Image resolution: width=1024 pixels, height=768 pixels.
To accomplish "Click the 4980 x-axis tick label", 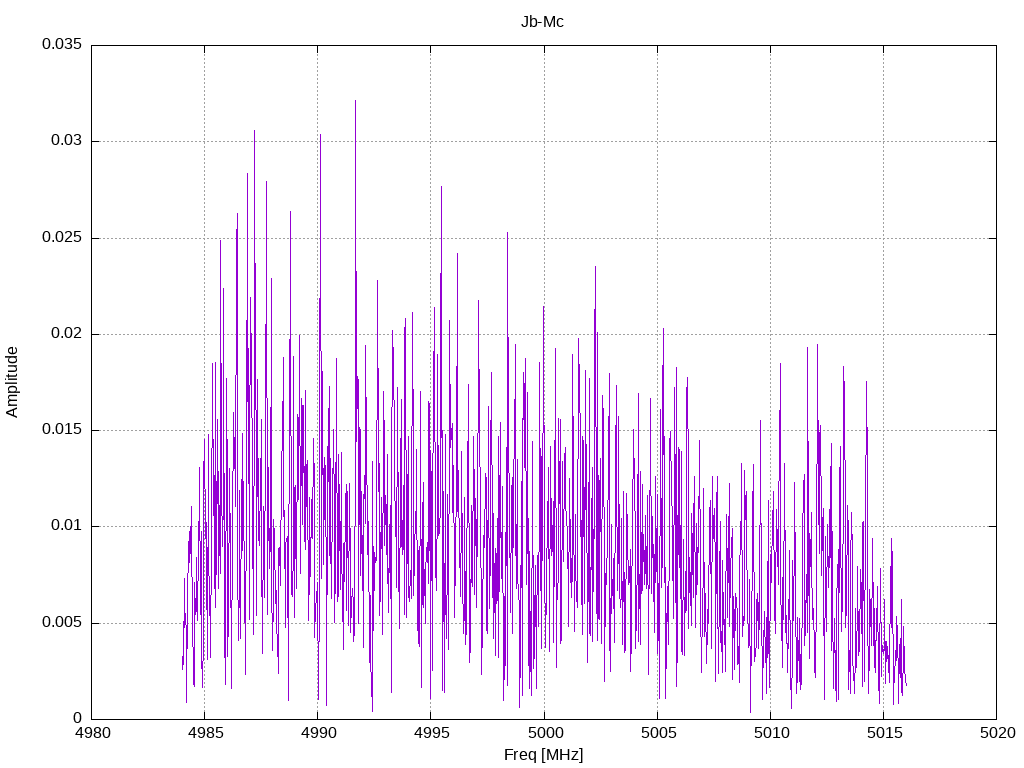I will [92, 733].
